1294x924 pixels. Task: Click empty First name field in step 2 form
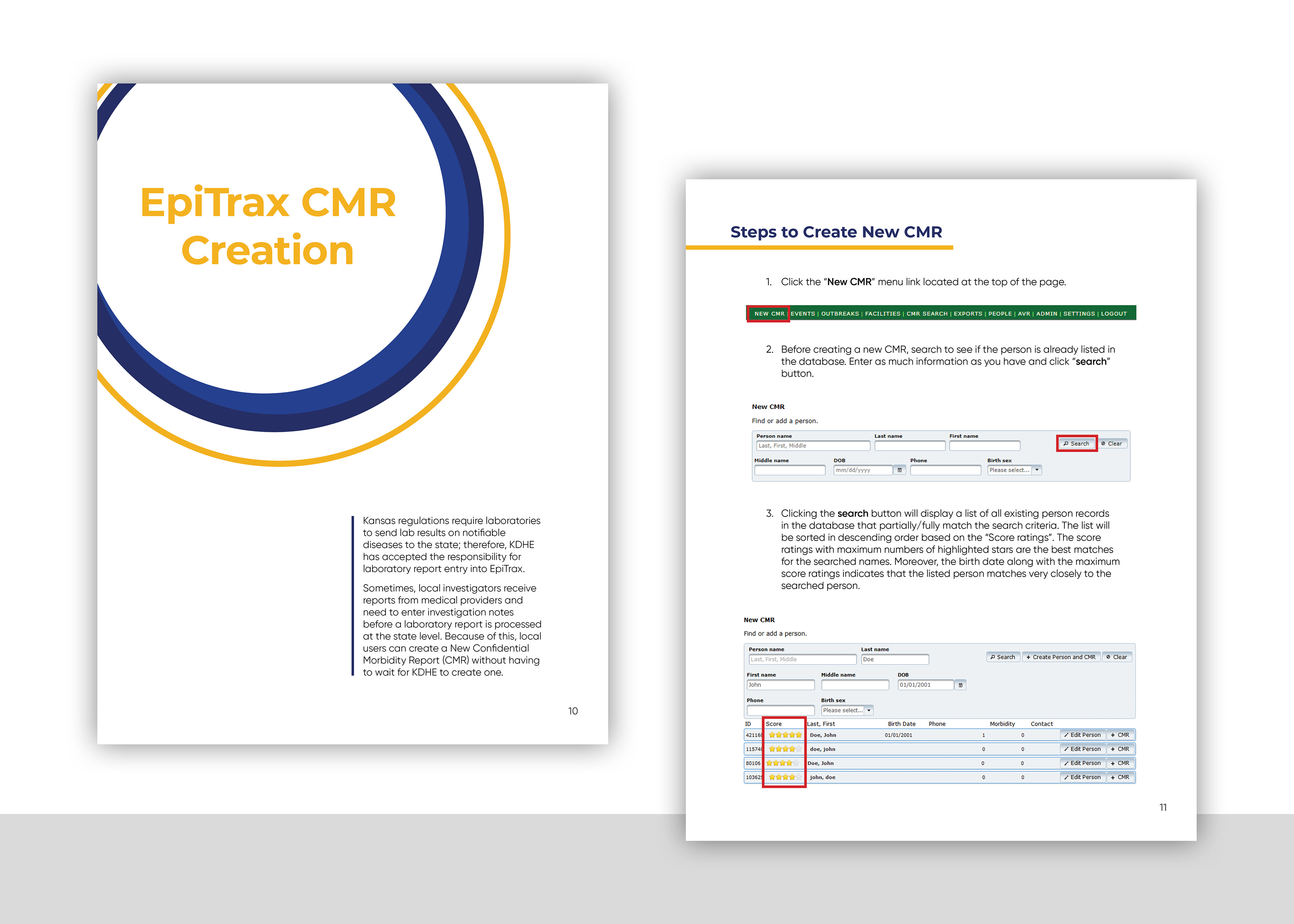984,446
